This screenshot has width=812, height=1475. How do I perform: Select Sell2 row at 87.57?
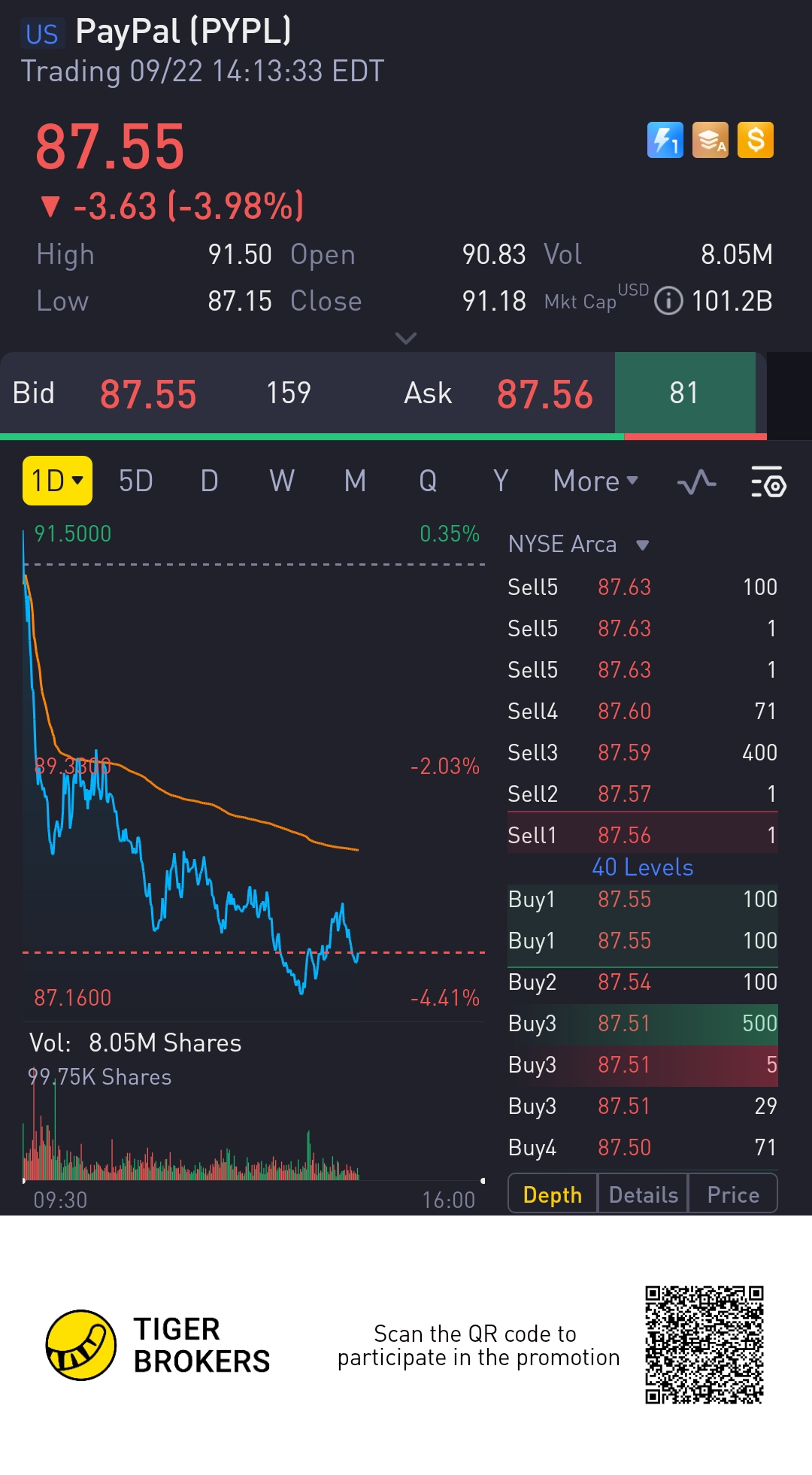[x=643, y=794]
